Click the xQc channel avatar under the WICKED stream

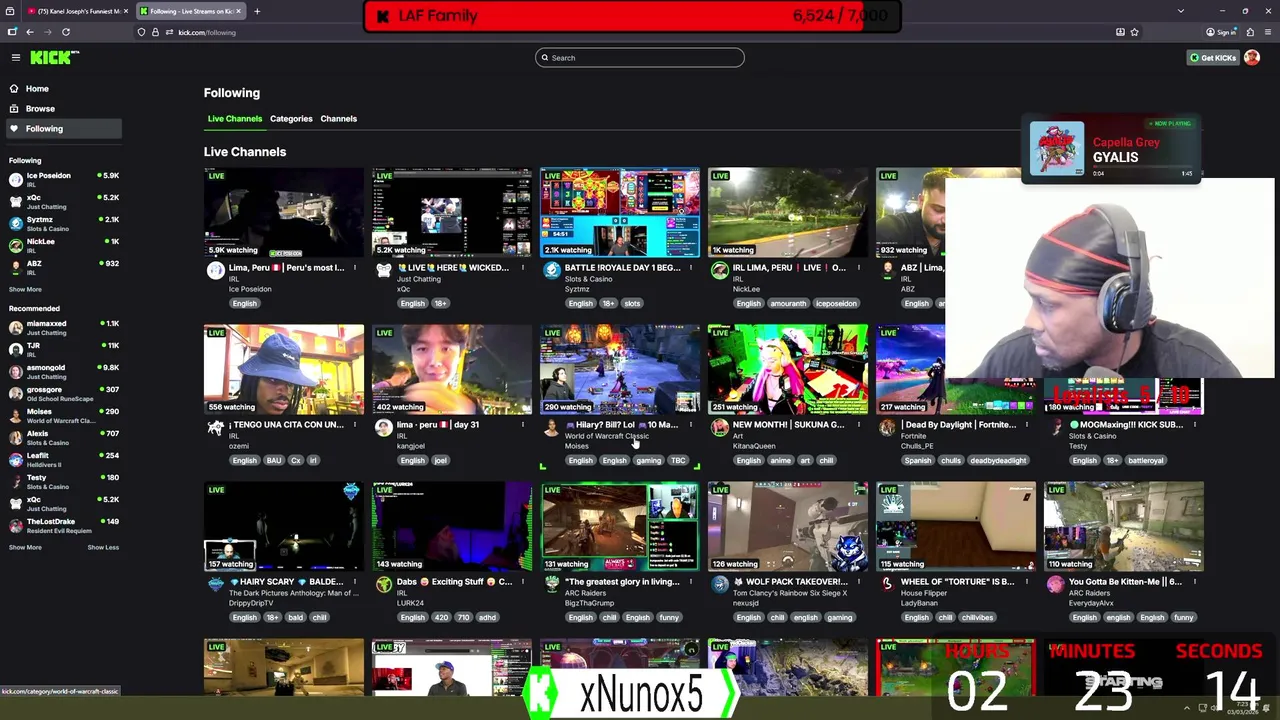pyautogui.click(x=384, y=270)
